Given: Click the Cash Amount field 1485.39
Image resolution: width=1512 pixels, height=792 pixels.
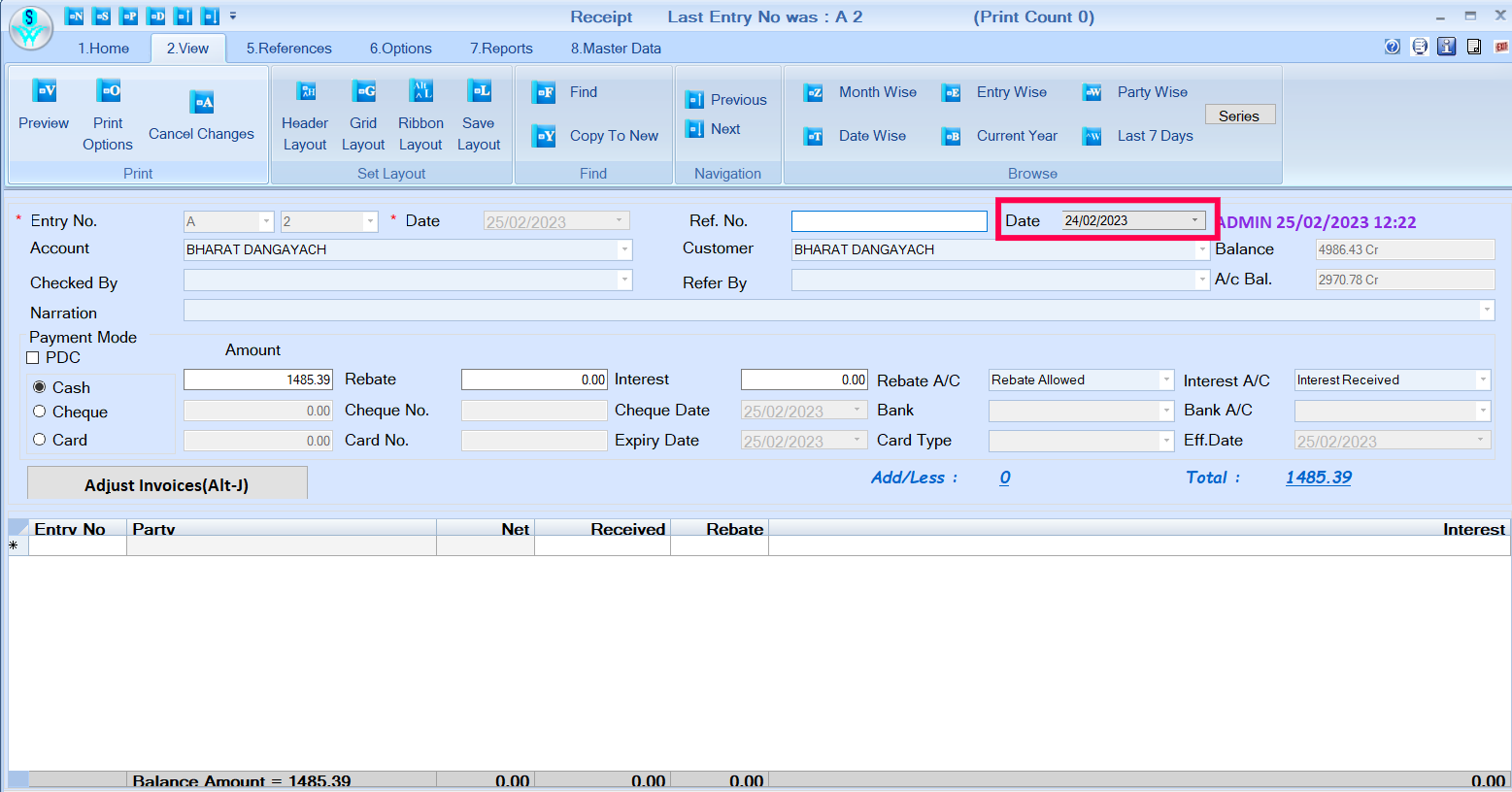Looking at the screenshot, I should click(258, 379).
